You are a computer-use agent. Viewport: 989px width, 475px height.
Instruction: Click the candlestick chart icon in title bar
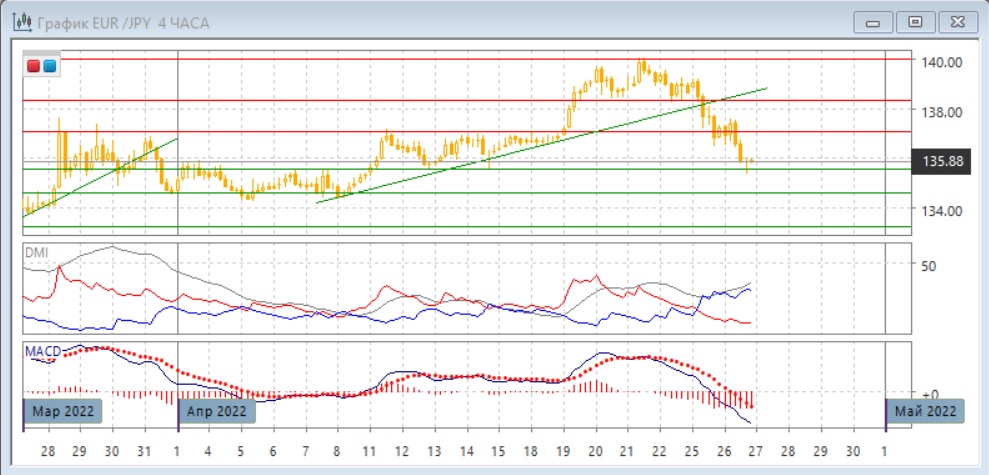click(18, 22)
